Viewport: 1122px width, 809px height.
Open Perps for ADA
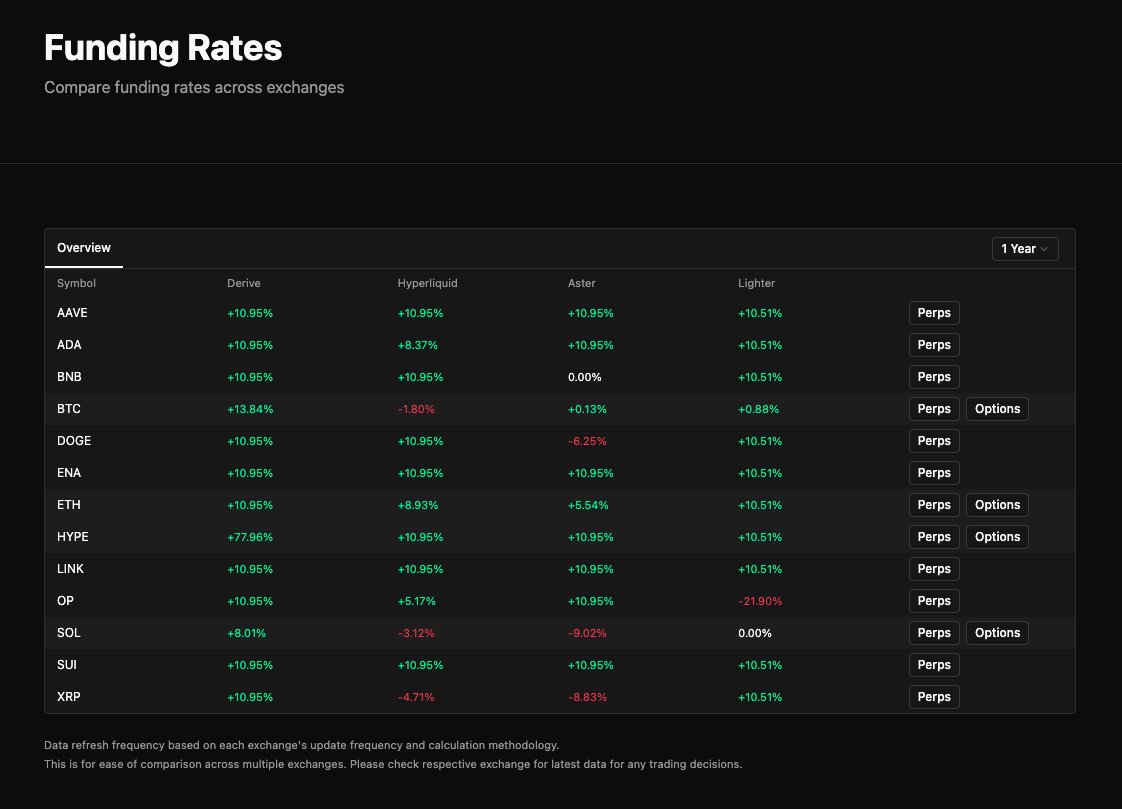(x=934, y=345)
